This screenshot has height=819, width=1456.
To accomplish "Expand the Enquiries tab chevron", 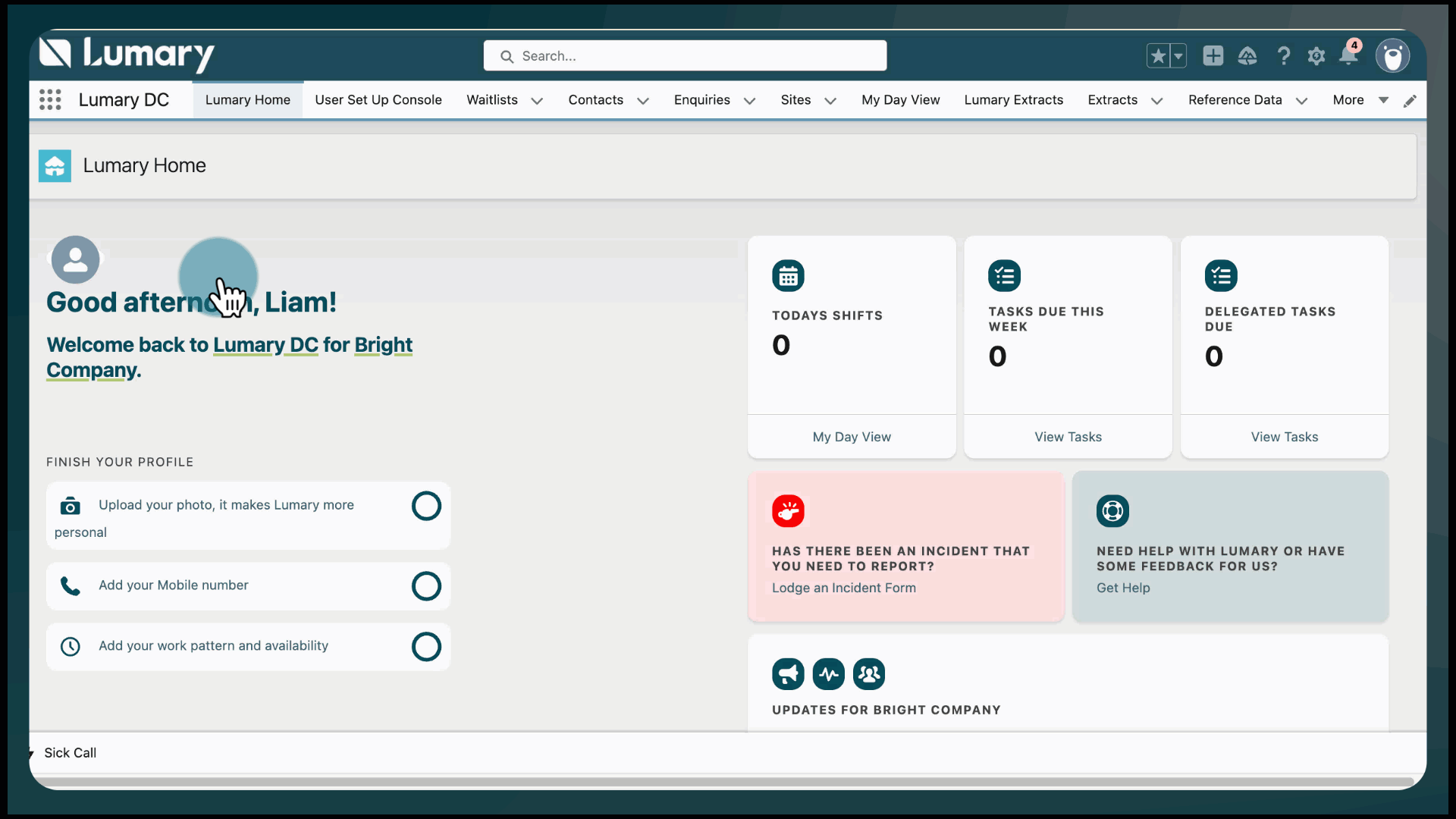I will coord(750,101).
